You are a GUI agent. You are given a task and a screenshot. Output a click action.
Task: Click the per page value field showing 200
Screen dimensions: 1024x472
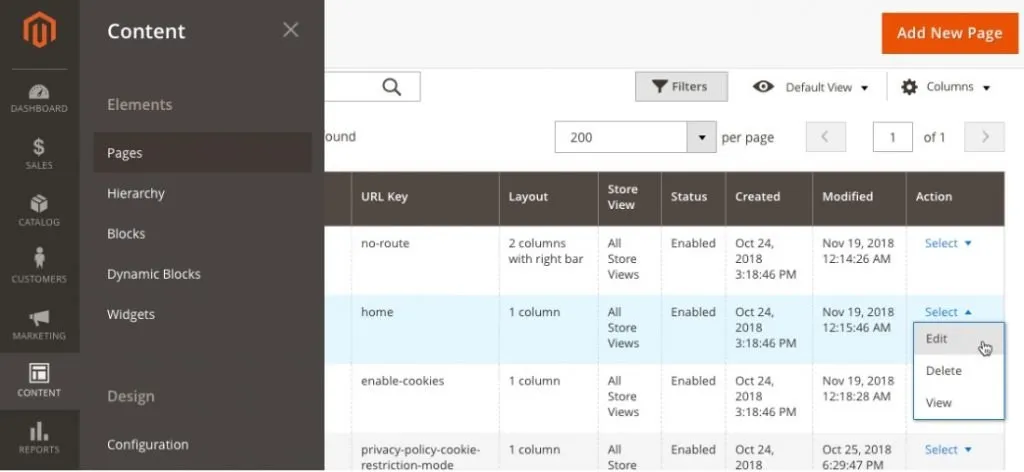(x=621, y=137)
